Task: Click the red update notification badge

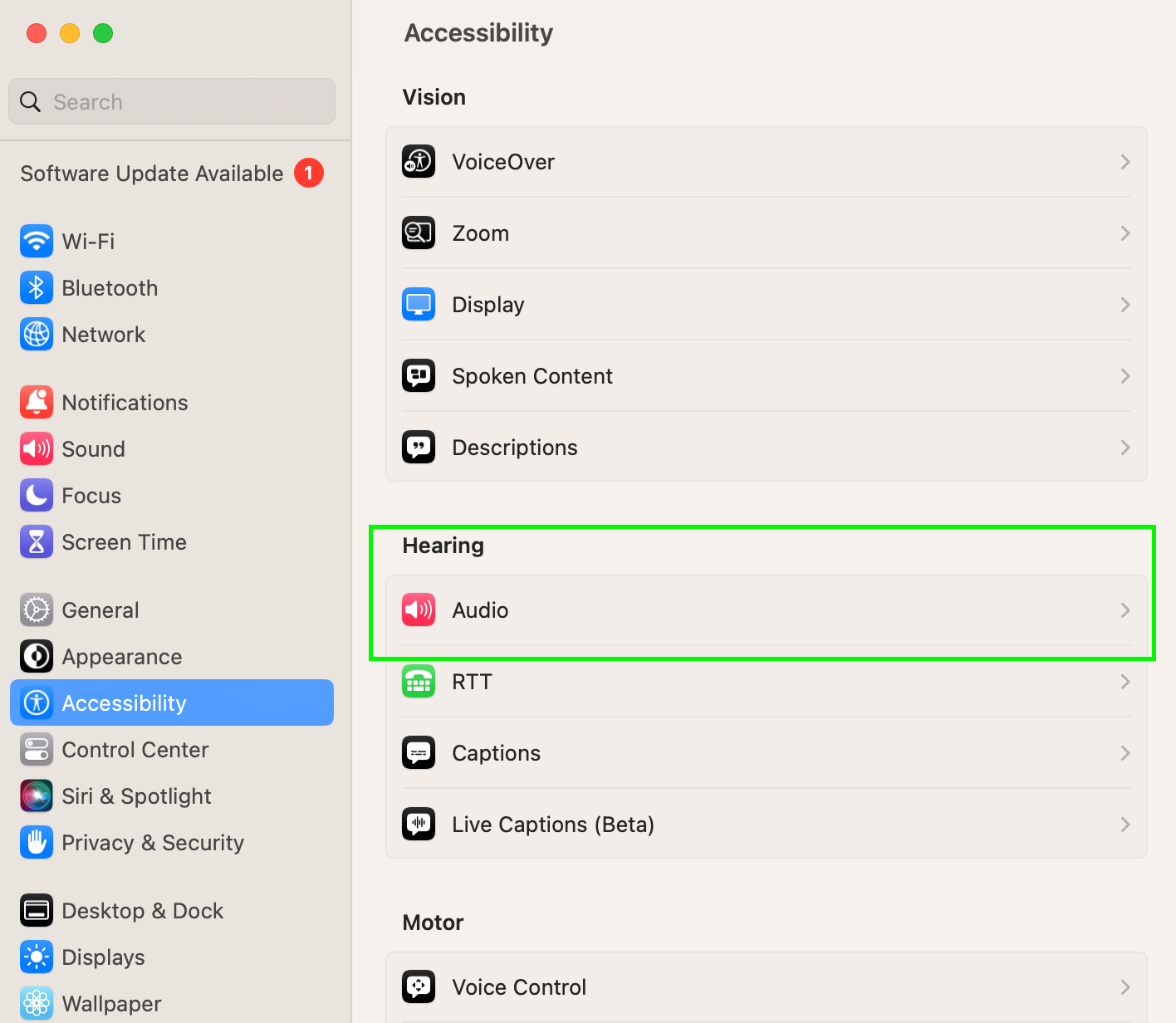Action: tap(309, 174)
